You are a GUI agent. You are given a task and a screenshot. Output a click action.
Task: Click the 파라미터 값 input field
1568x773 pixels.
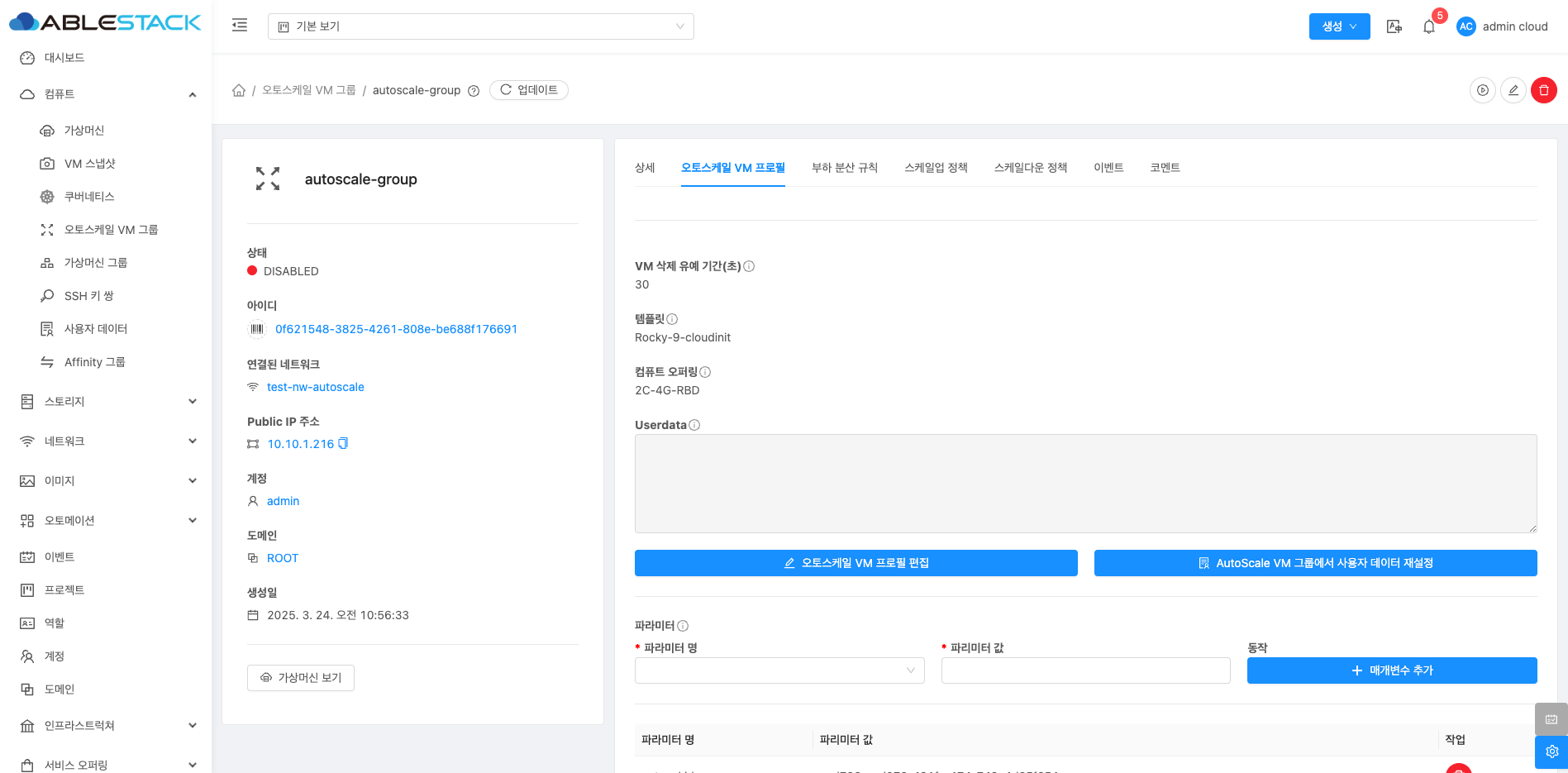1085,670
